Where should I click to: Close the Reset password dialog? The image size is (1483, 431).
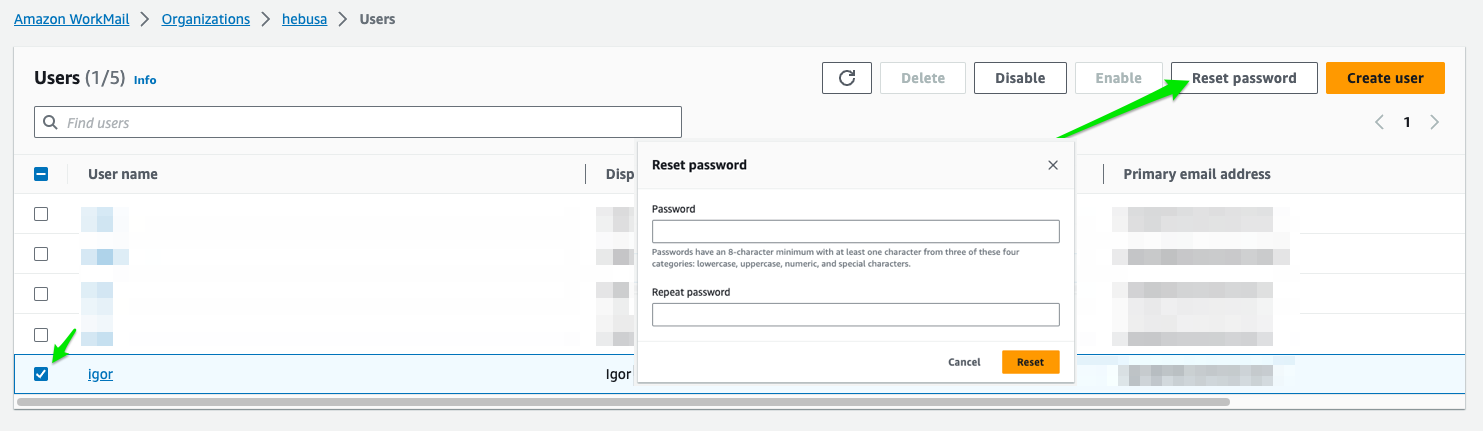coord(1052,165)
